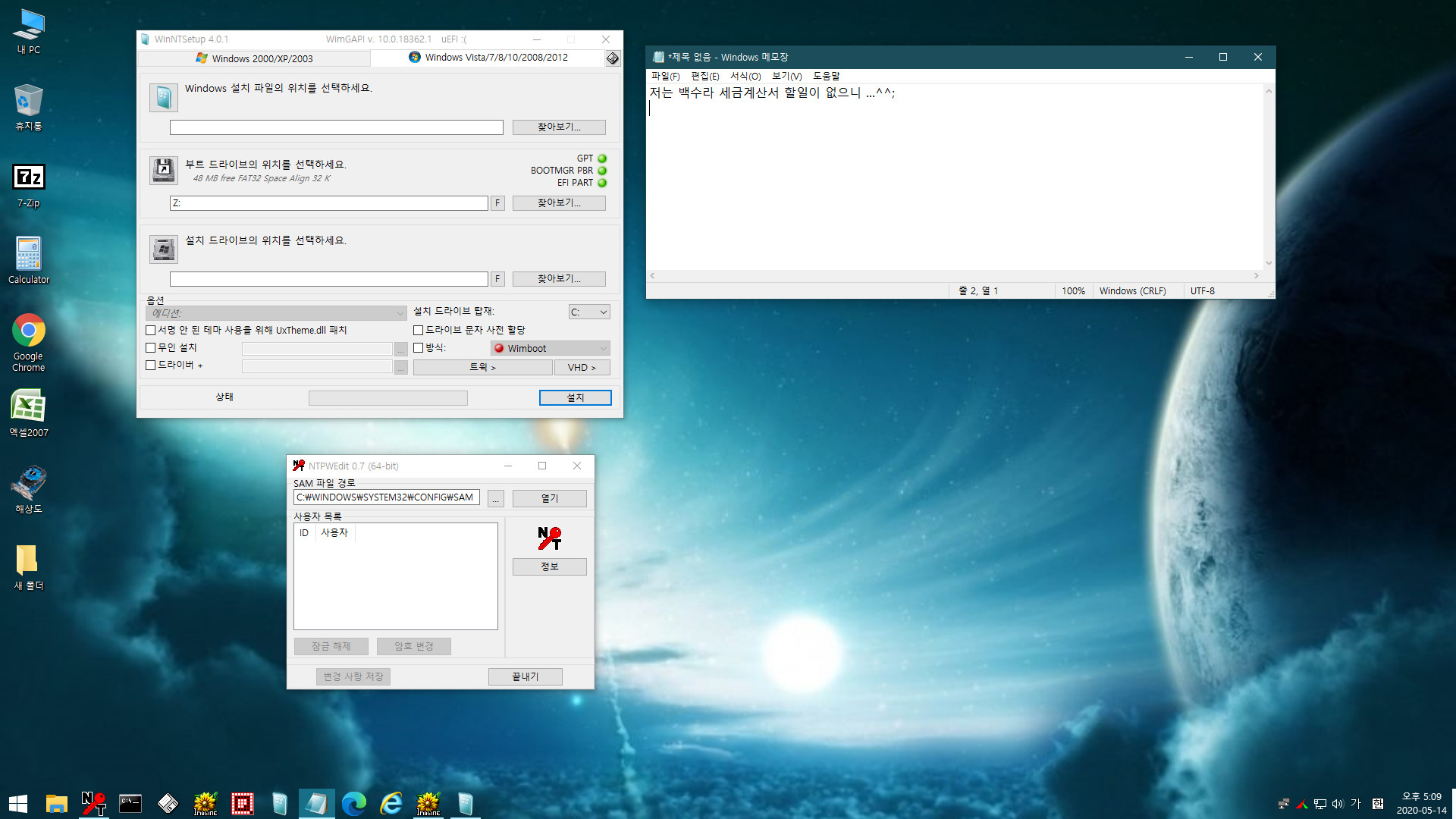
Task: Click the WinNTSetup wizard icon beside the tabs
Action: (x=613, y=58)
